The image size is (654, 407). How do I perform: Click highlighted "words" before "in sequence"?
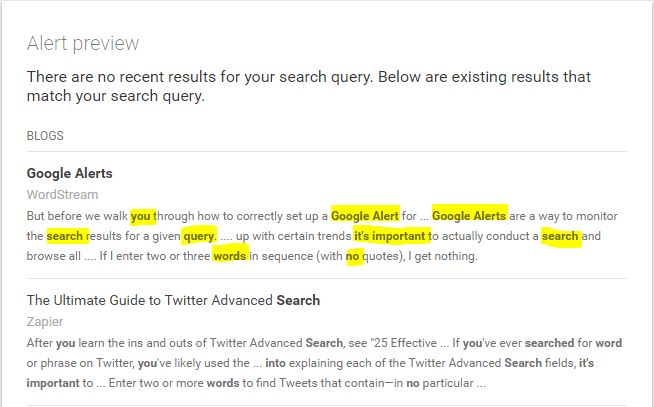(x=229, y=256)
